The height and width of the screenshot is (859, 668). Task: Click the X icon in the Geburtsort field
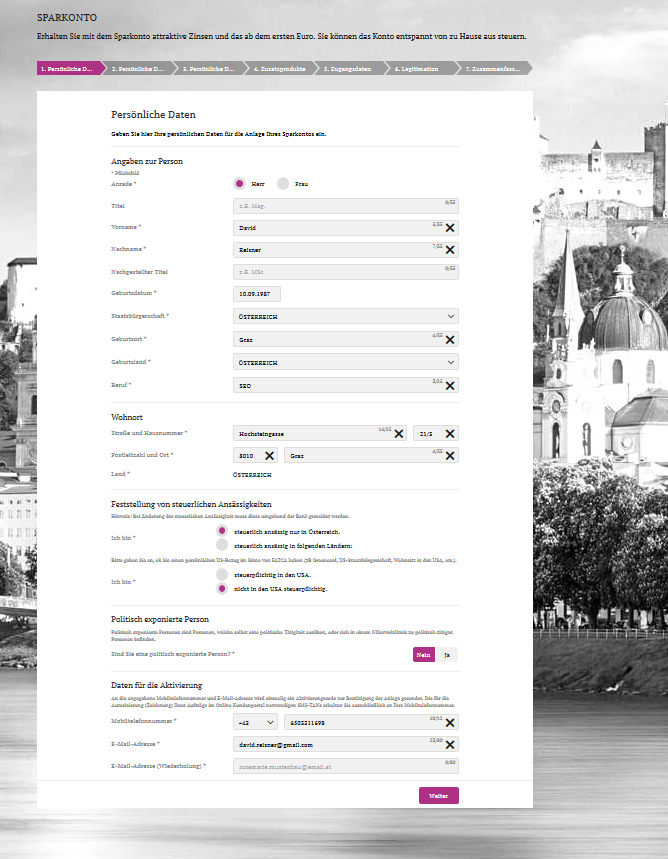tap(449, 340)
